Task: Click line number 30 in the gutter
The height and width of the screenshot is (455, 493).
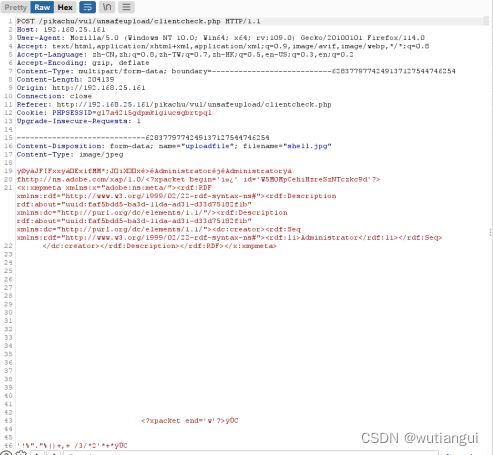Action: tap(8, 313)
